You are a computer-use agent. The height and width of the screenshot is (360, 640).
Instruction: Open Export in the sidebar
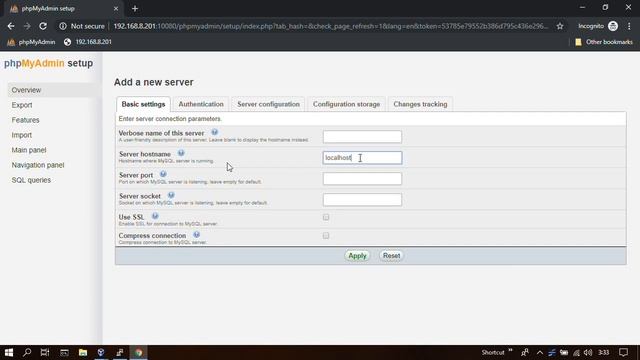tap(22, 105)
